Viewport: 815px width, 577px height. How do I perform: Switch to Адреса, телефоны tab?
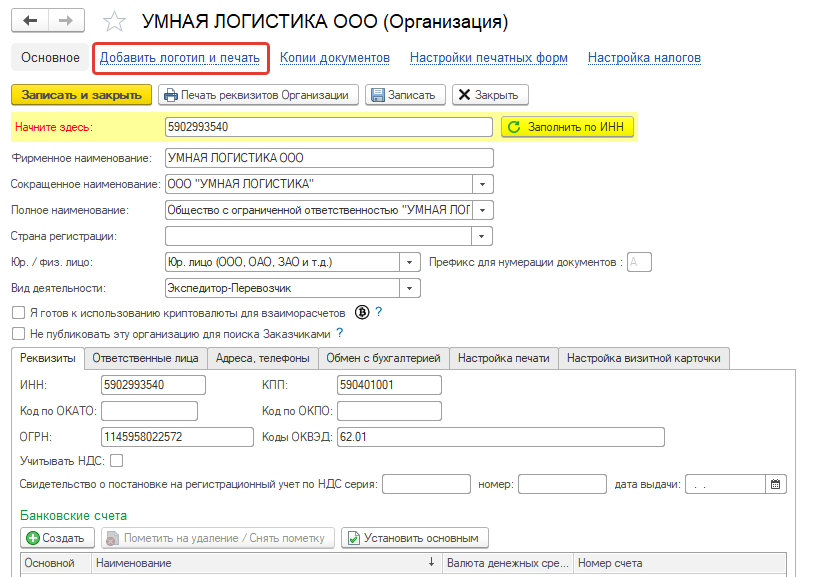262,358
